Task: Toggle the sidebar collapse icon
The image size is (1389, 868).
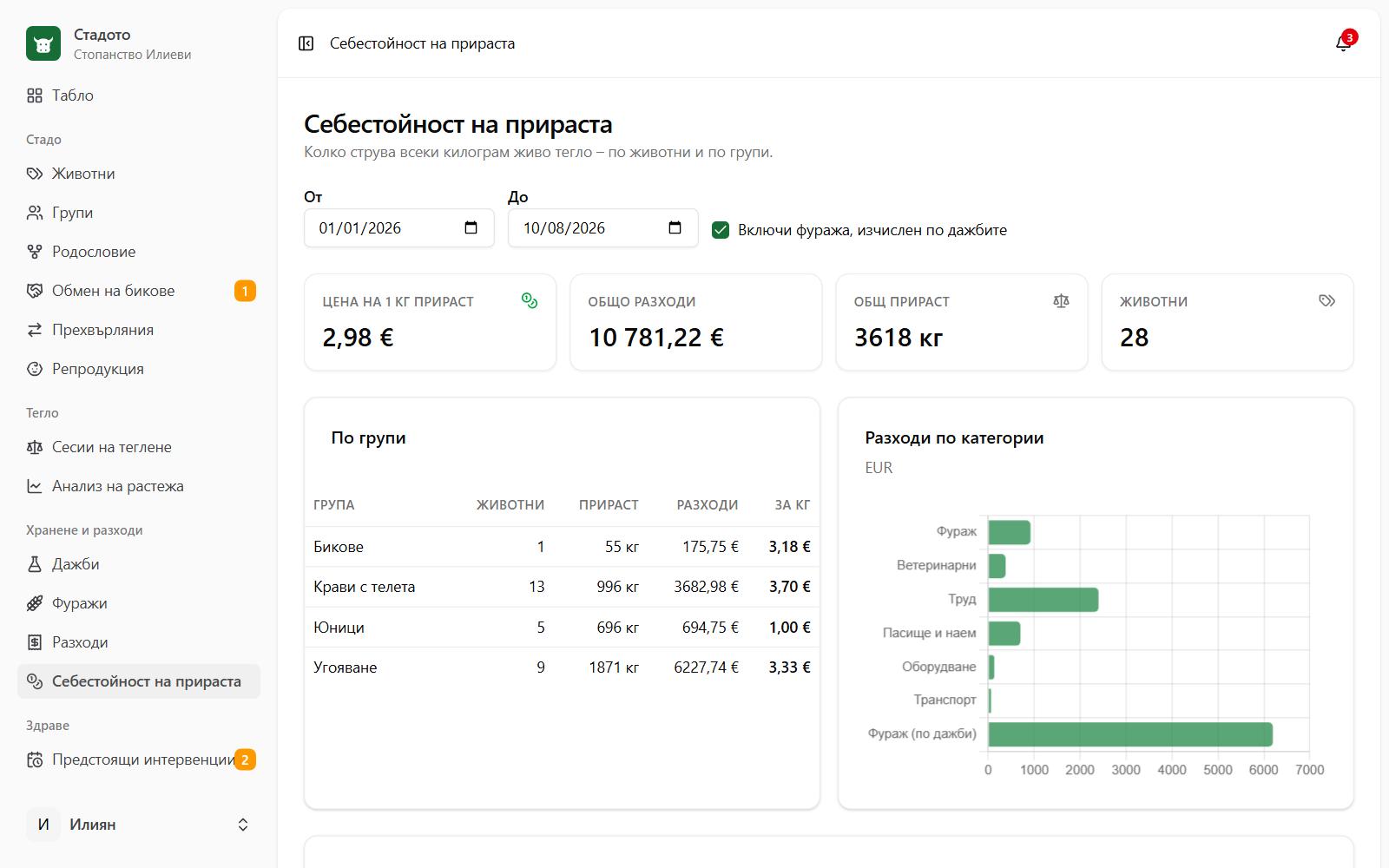Action: [x=306, y=43]
